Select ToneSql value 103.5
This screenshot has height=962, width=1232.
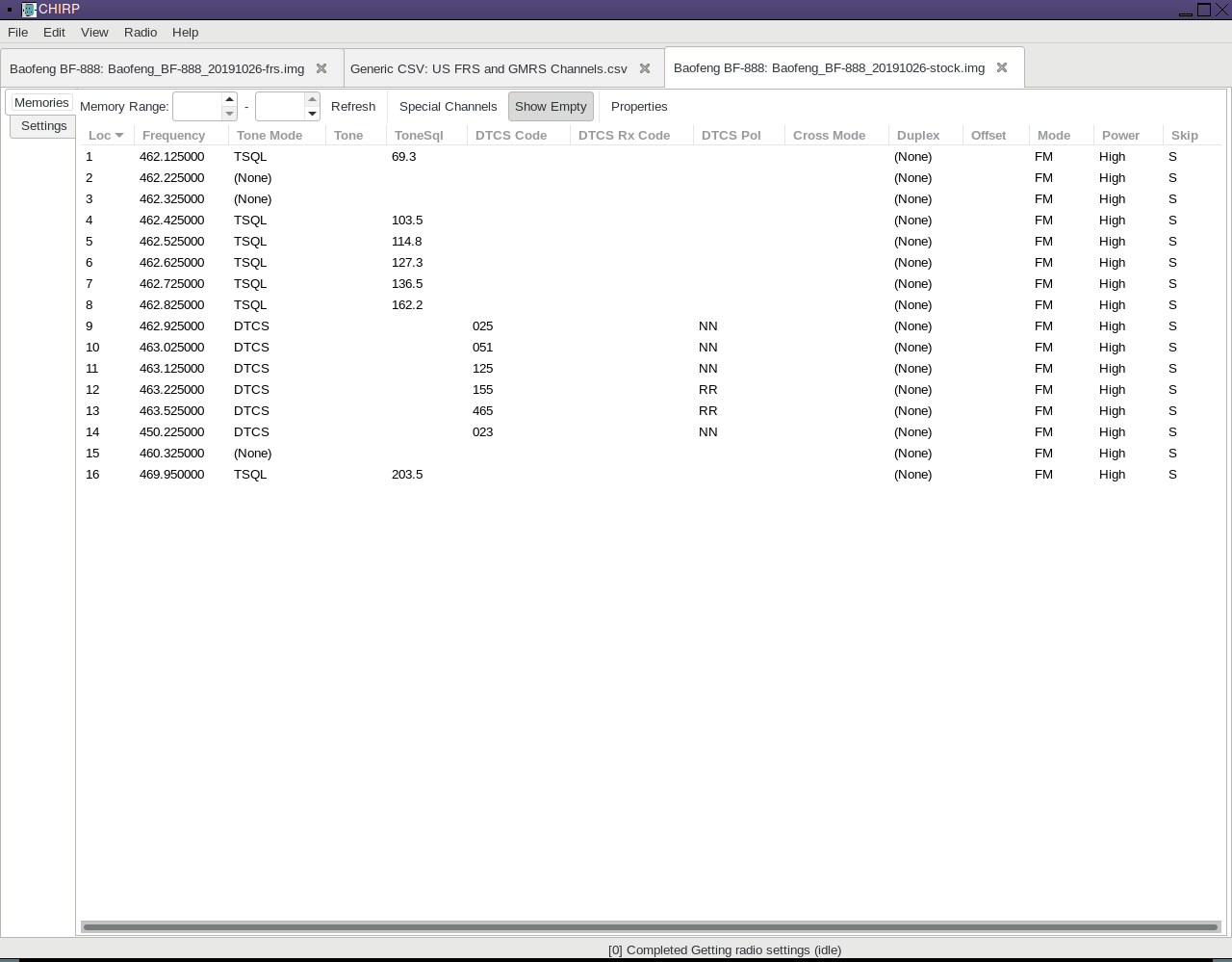click(x=407, y=220)
